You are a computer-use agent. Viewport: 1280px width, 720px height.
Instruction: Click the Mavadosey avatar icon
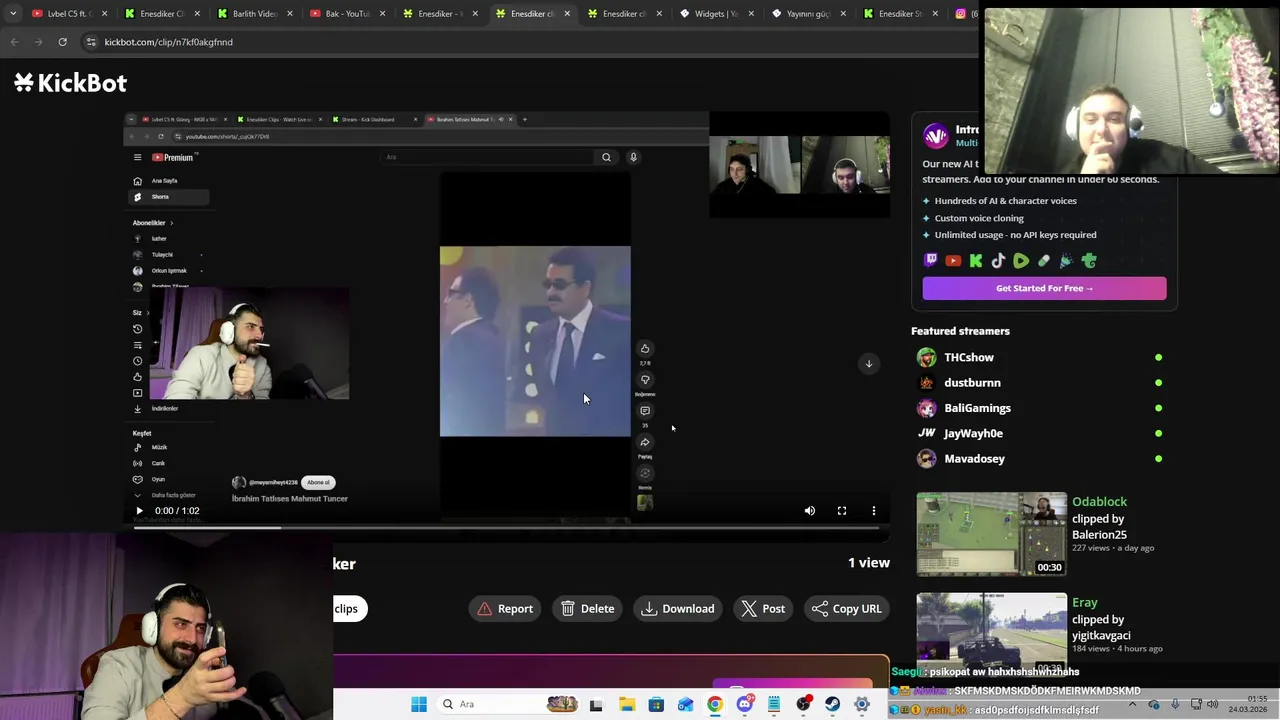[927, 459]
